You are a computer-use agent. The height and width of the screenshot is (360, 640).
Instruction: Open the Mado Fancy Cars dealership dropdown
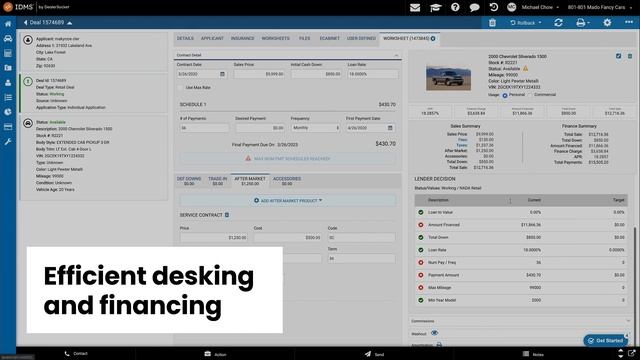pyautogui.click(x=599, y=7)
